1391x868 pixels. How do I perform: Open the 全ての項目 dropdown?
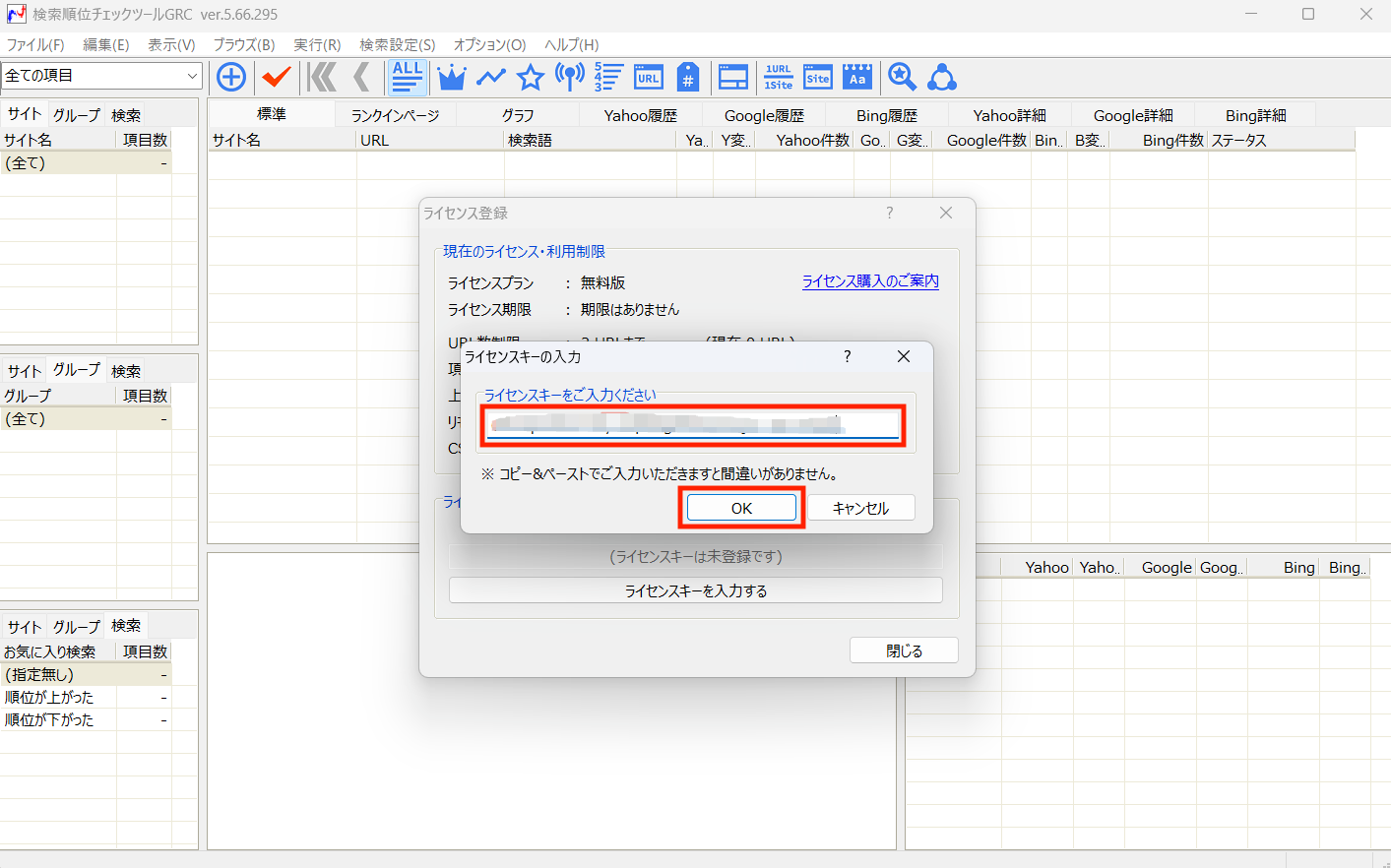[x=101, y=76]
